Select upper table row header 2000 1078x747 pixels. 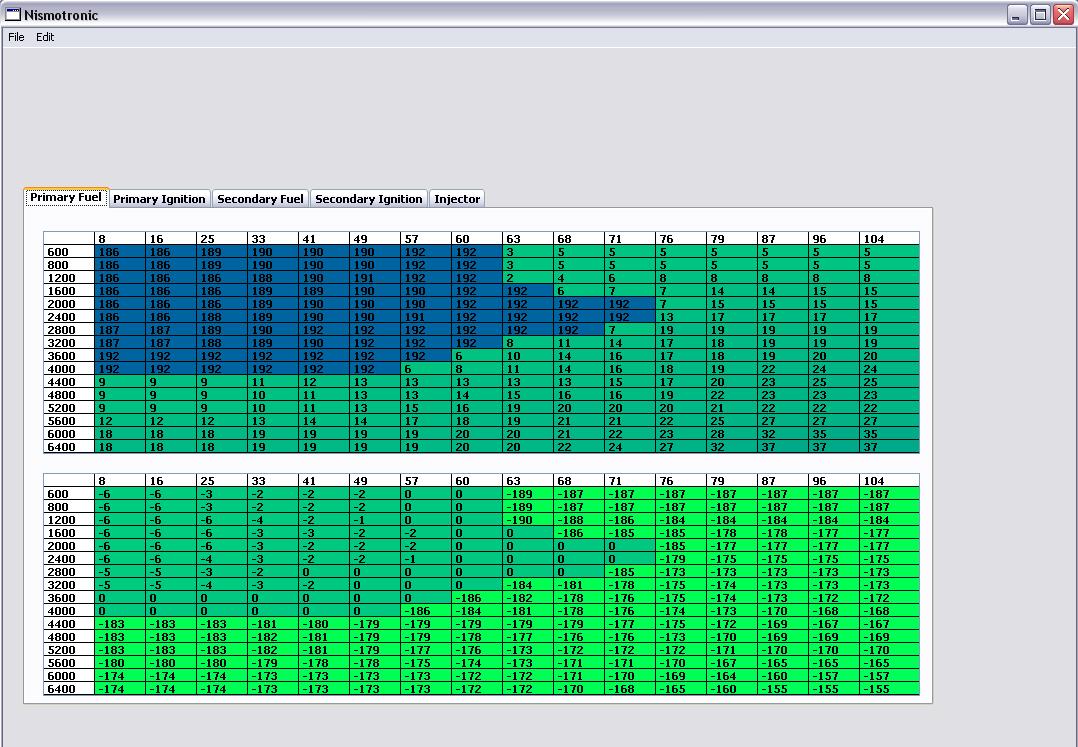pos(69,304)
